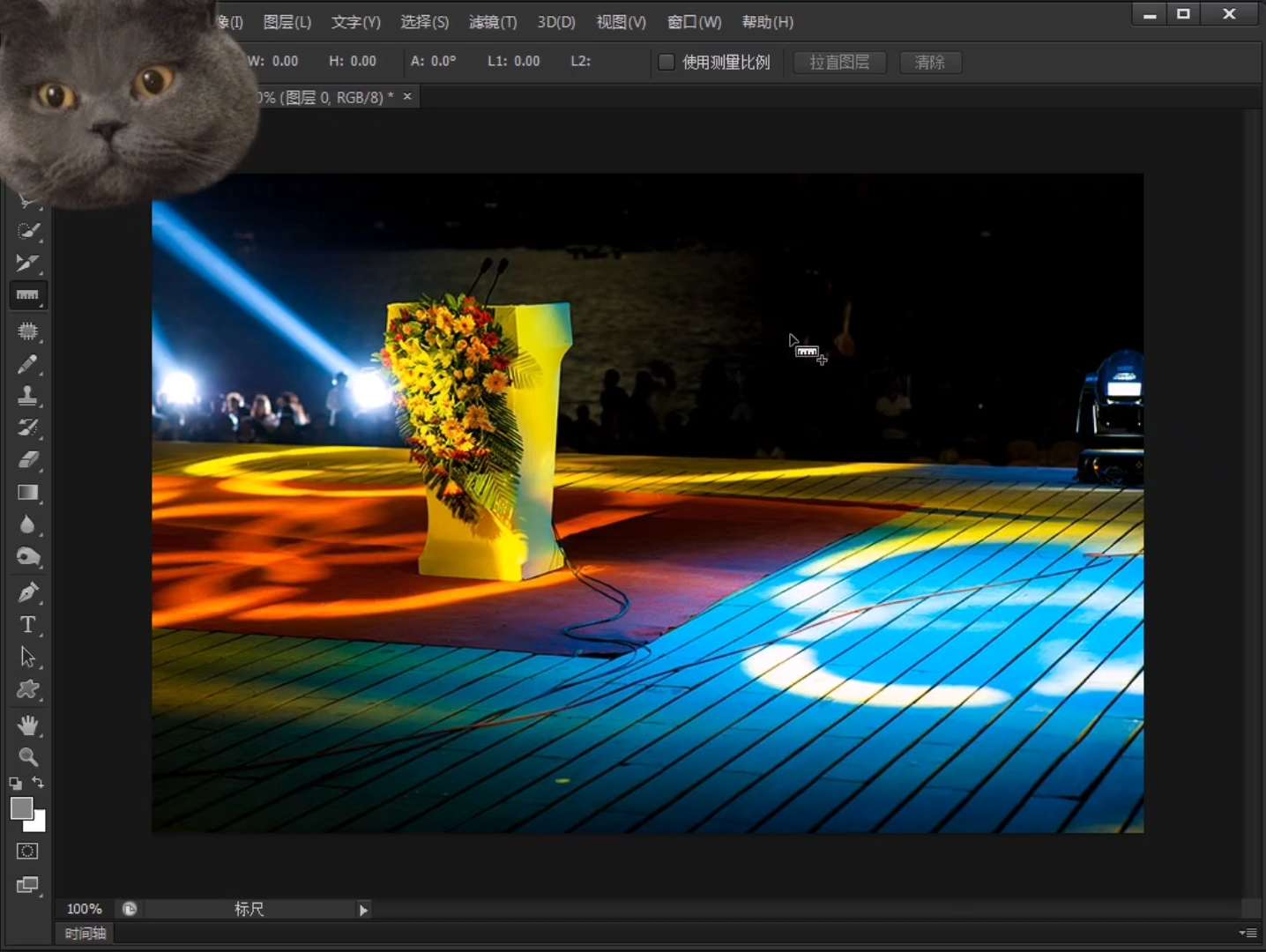Screen dimensions: 1266x952
Task: Select the Slice tool in toolbar
Action: tap(27, 263)
